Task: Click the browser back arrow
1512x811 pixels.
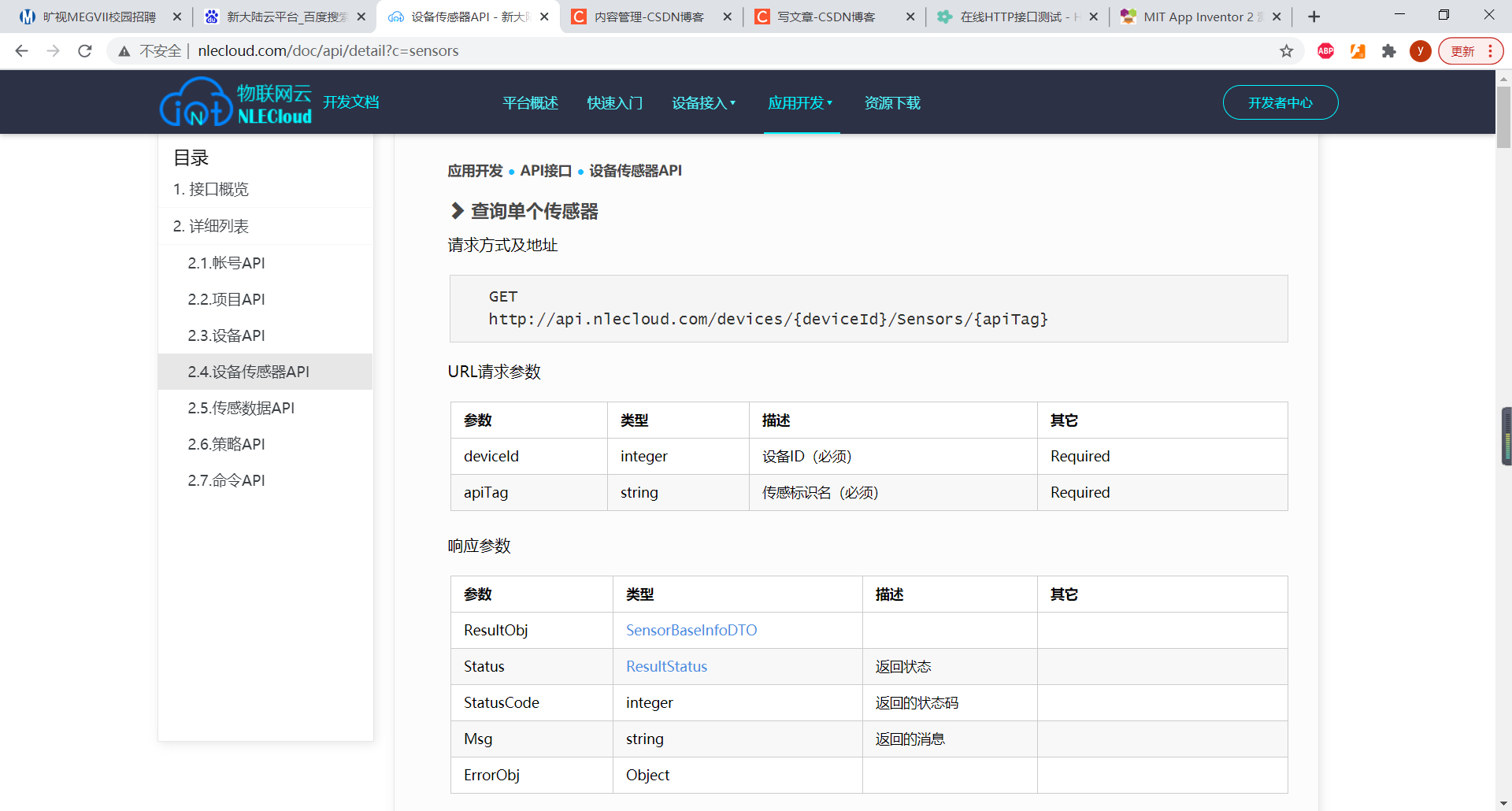Action: 21,51
